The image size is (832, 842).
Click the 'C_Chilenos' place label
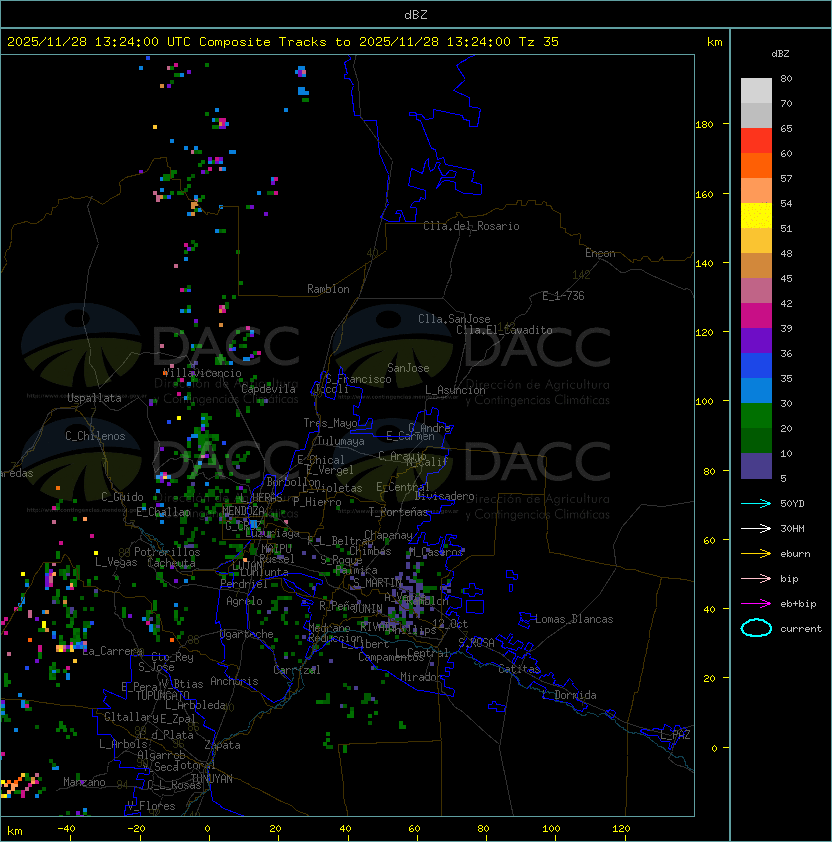coord(95,436)
